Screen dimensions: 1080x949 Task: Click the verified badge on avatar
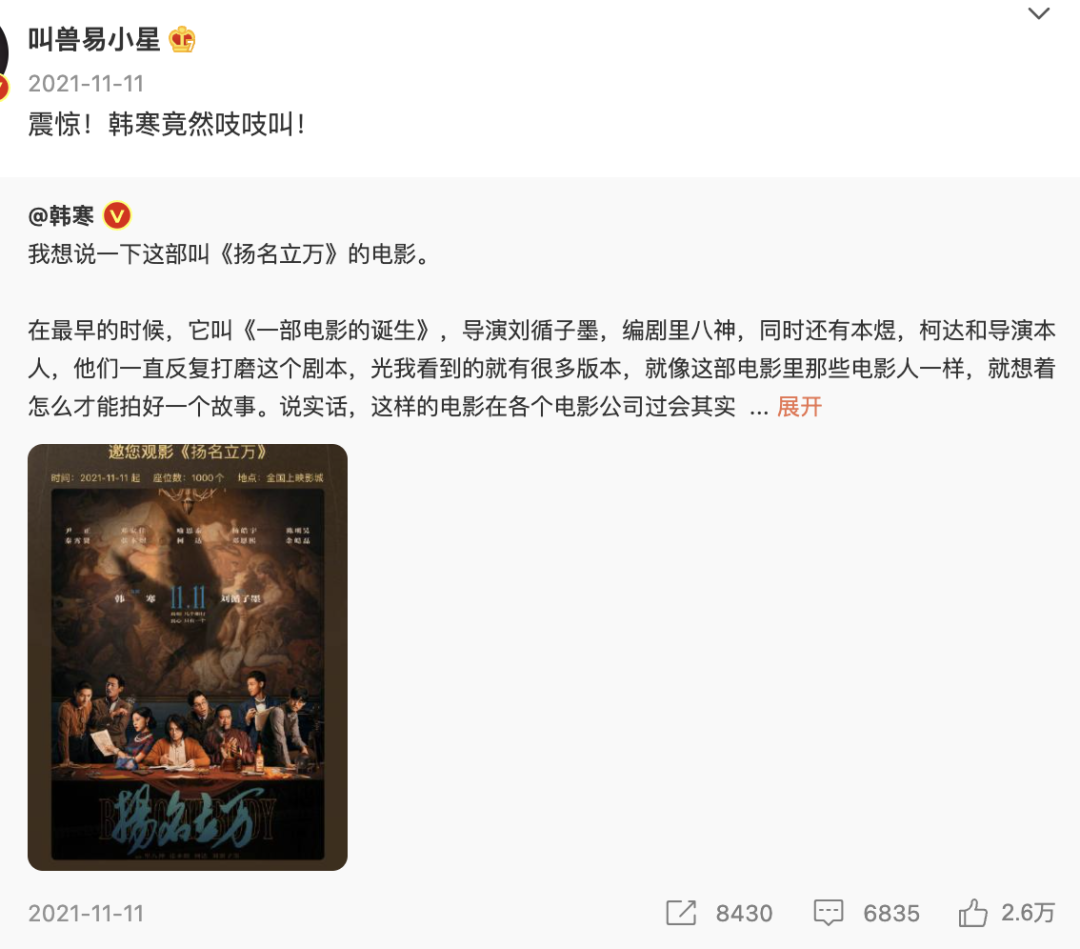click(3, 88)
